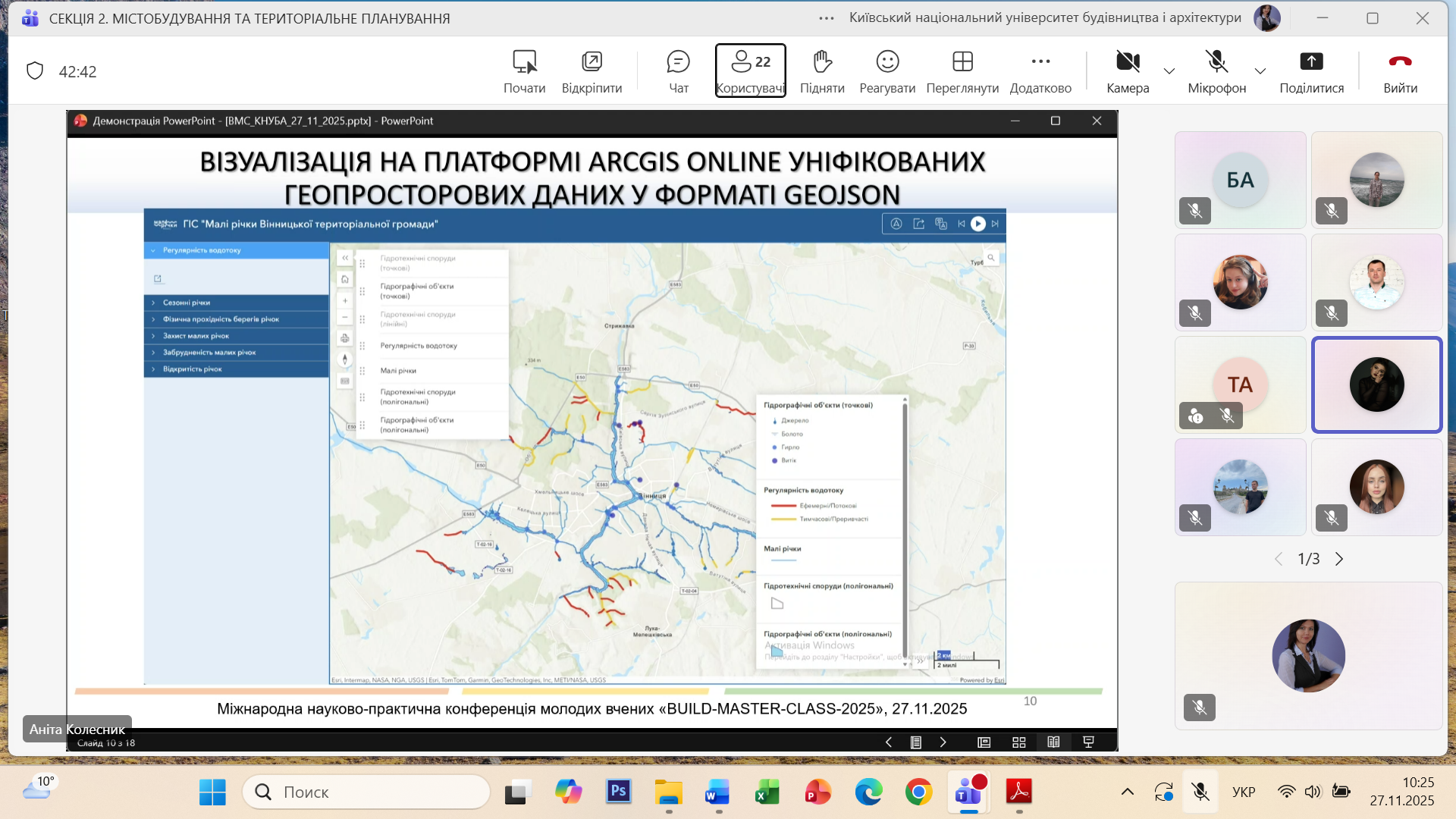Click the Raise hand icon
1456x819 pixels.
coord(822,71)
